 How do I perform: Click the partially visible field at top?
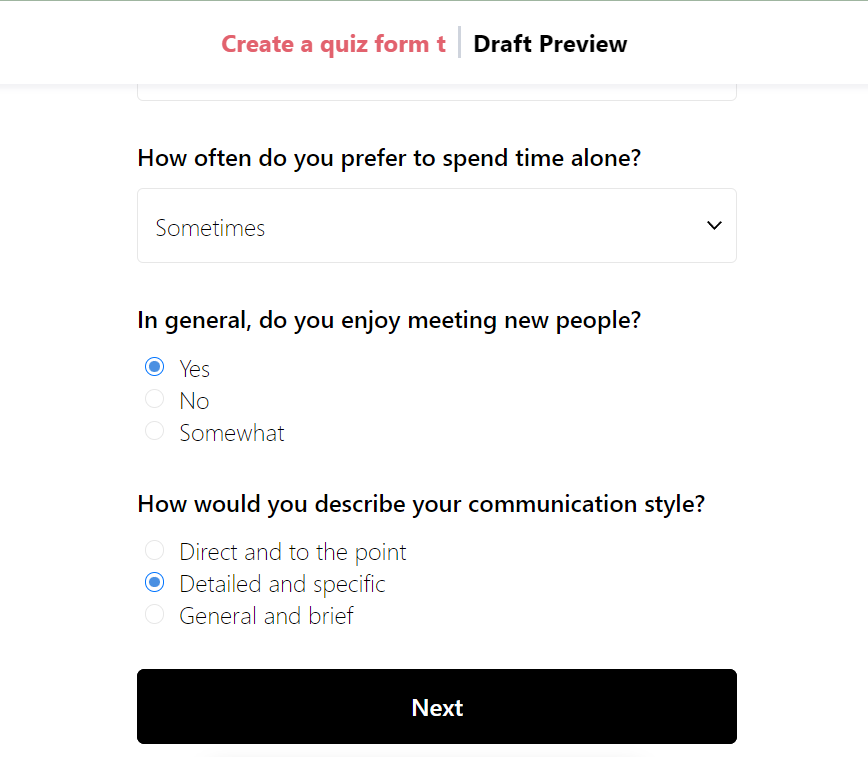point(437,90)
